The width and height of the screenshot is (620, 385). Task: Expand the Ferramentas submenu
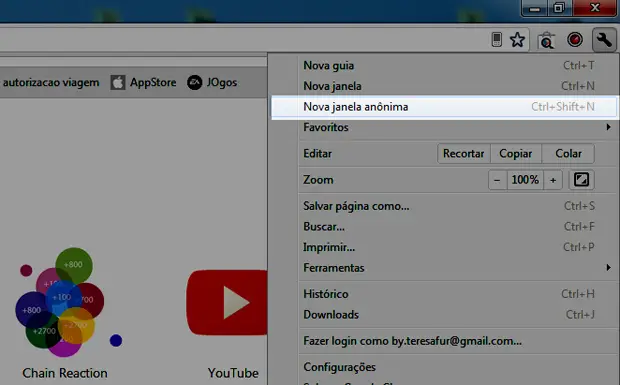(444, 268)
